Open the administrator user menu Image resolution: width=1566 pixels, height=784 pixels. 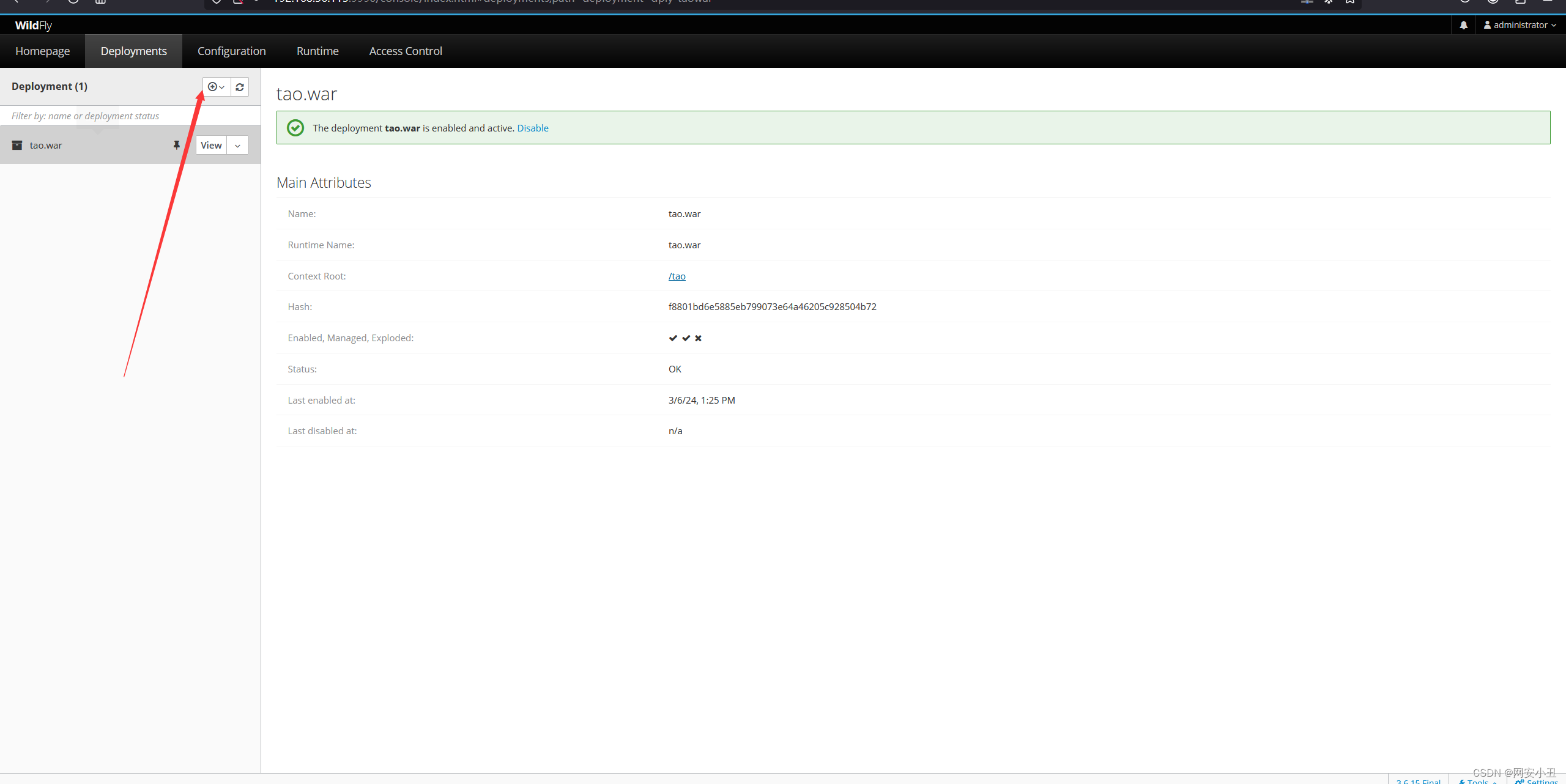point(1520,25)
